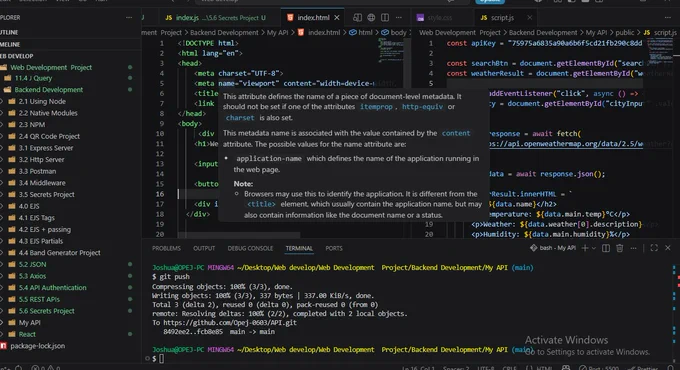The width and height of the screenshot is (680, 370).
Task: Select the TERMINAL panel tab
Action: 299,248
